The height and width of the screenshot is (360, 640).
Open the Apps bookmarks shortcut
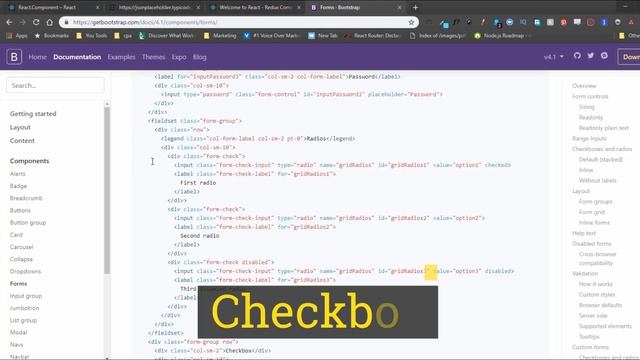17,36
